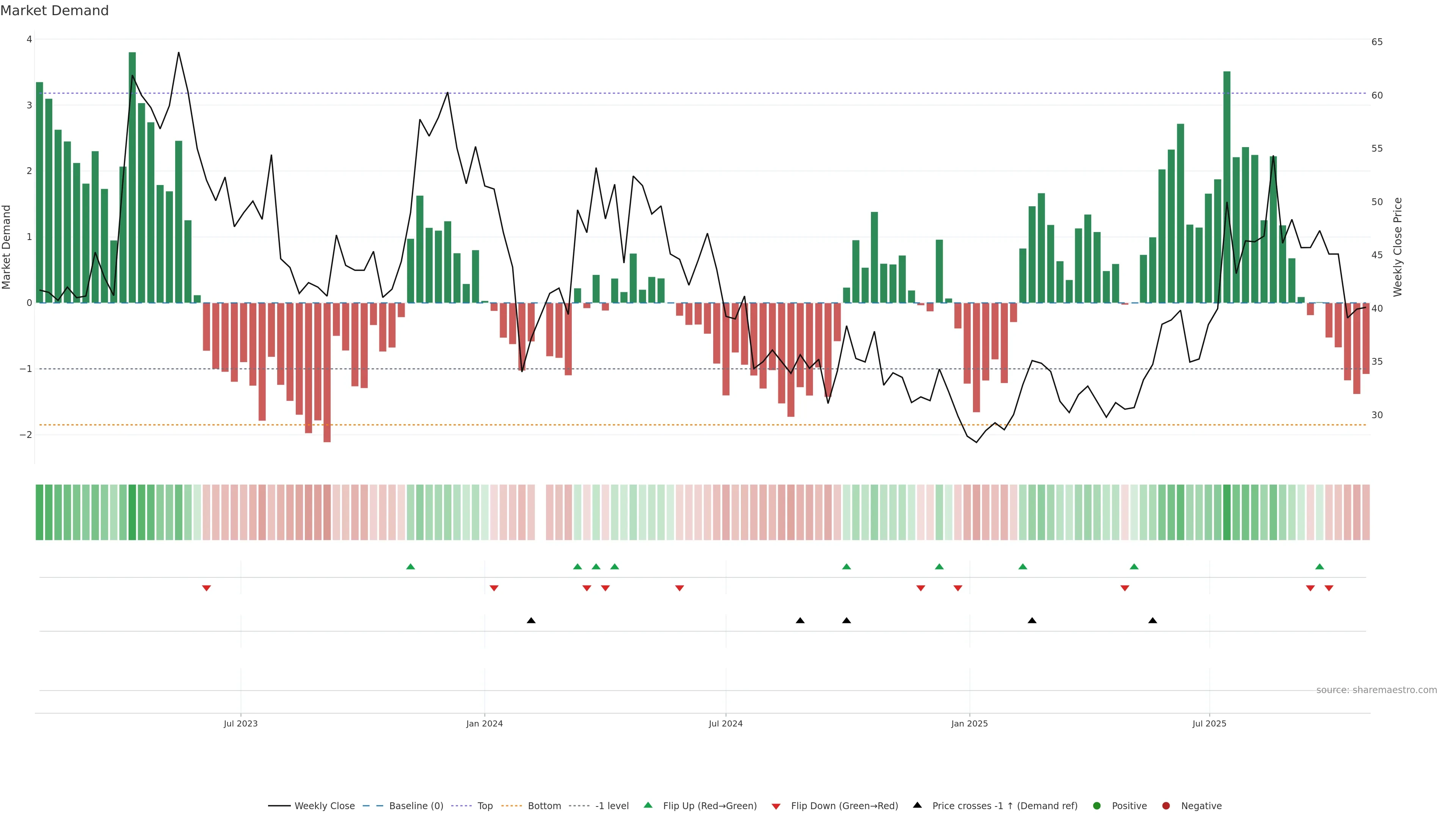This screenshot has height=819, width=1456.
Task: Click the green Flip Up legend triangle
Action: [x=648, y=805]
